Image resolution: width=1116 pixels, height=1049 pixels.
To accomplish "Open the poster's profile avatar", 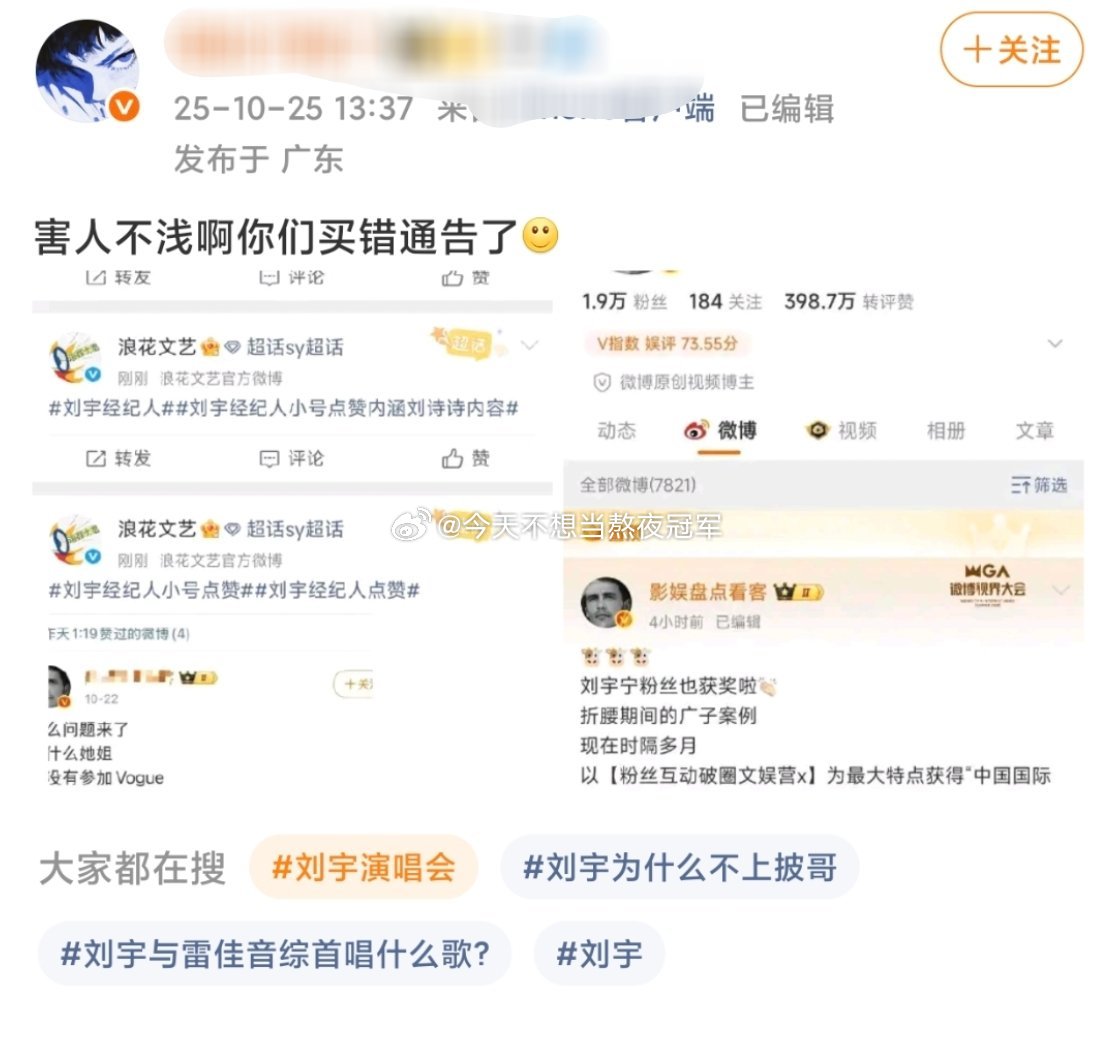I will click(x=88, y=70).
